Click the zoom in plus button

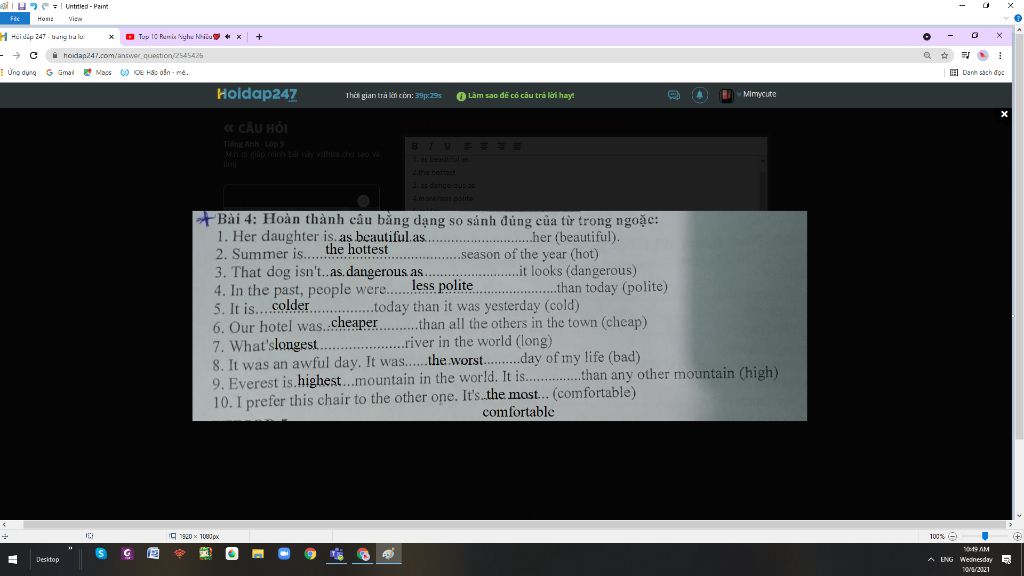[1017, 536]
